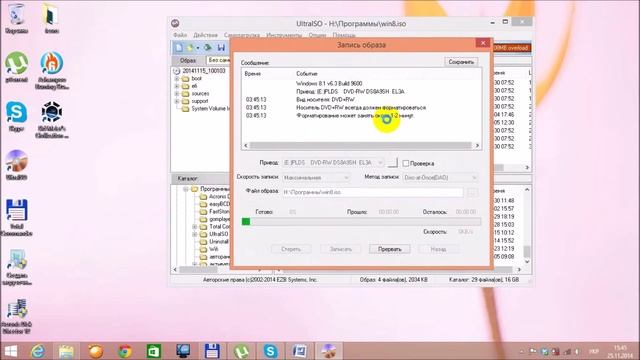Click the system tray clock showing 25.11.2014
The width and height of the screenshot is (640, 360).
620,351
